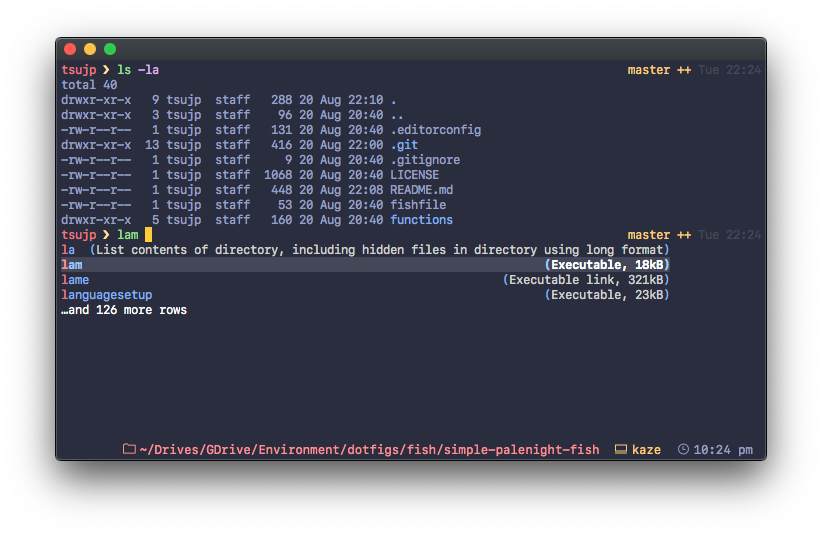Click the 'total 40' line
The width and height of the screenshot is (822, 534).
pos(89,85)
